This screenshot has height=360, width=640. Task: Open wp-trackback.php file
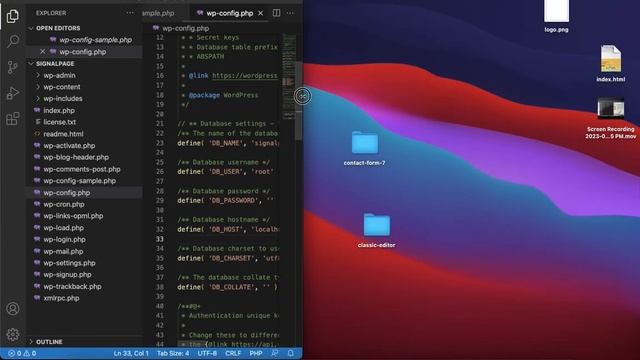tap(72, 287)
